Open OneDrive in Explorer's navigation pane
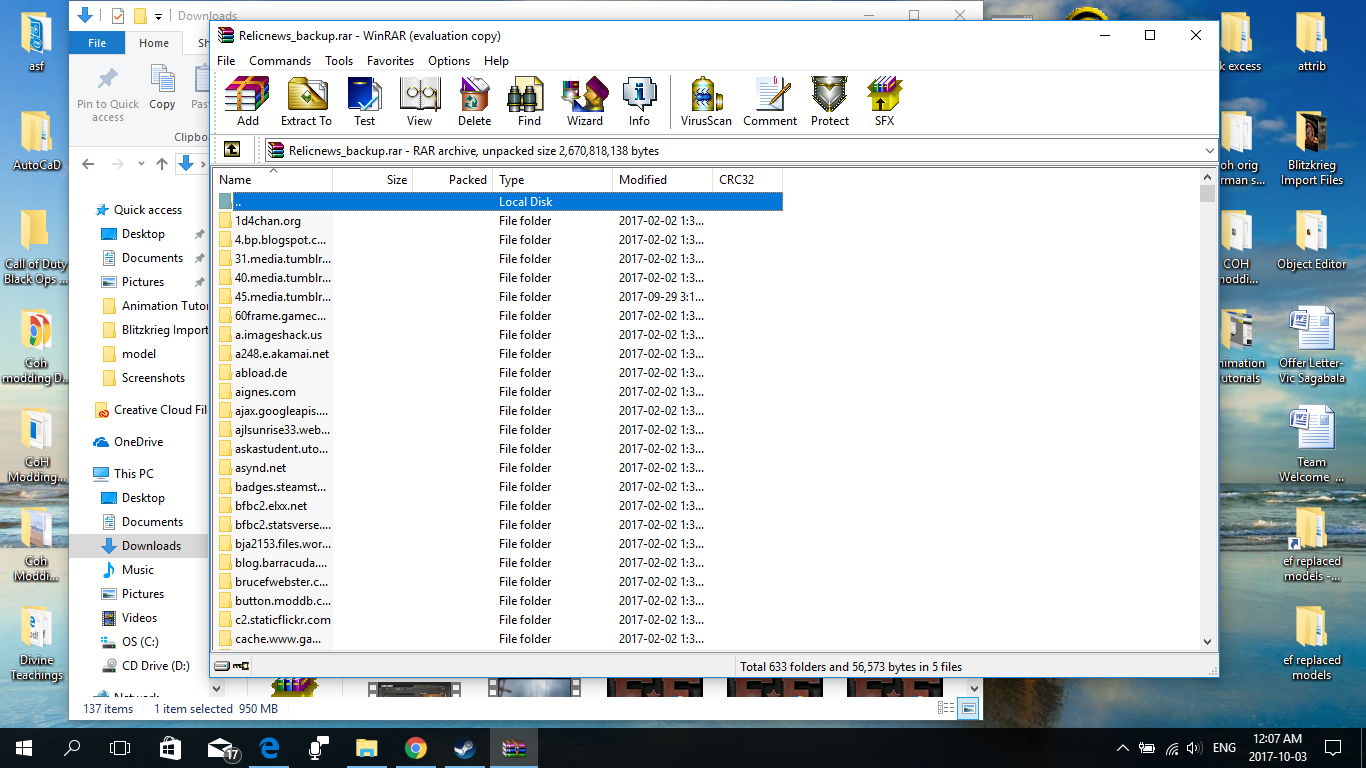Viewport: 1366px width, 768px height. 139,442
